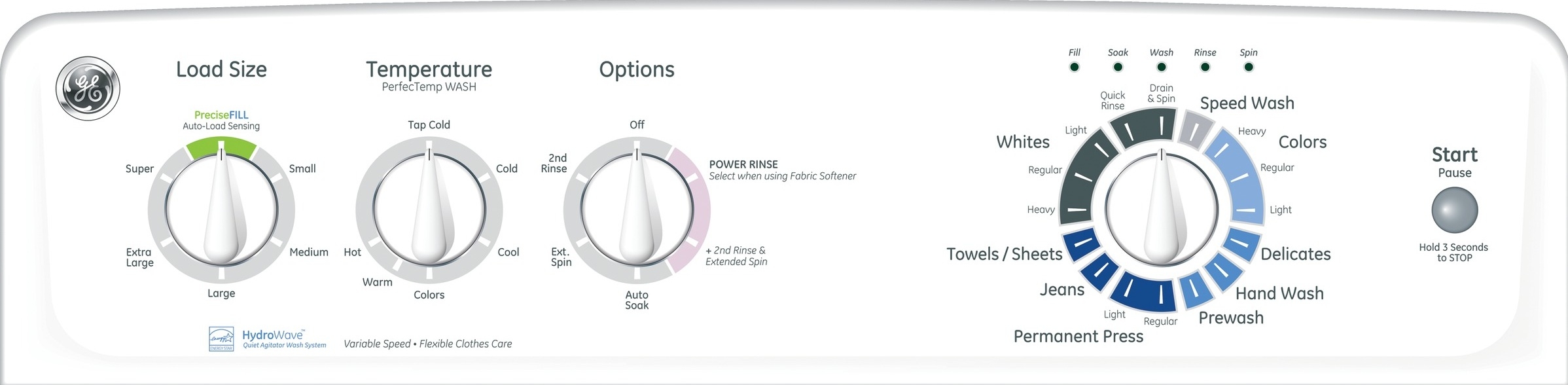Click the Energy Star logo

pyautogui.click(x=221, y=339)
